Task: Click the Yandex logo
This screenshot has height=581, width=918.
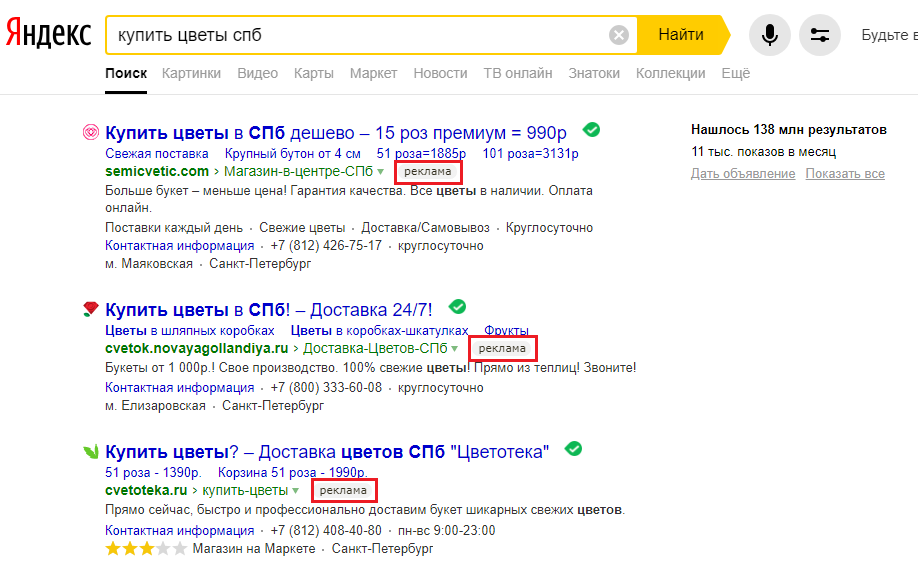Action: coord(49,34)
